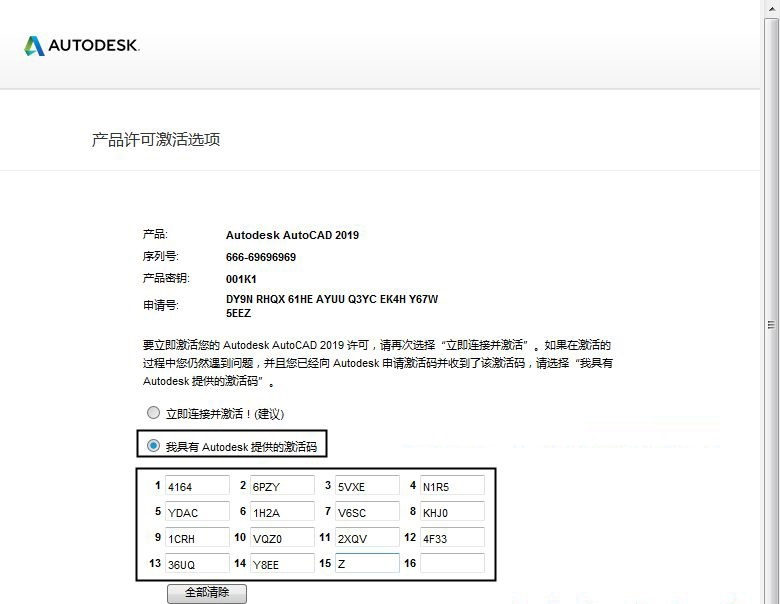Click activation code field 7 containing V6SC
Viewport: 780px width, 604px height.
368,511
